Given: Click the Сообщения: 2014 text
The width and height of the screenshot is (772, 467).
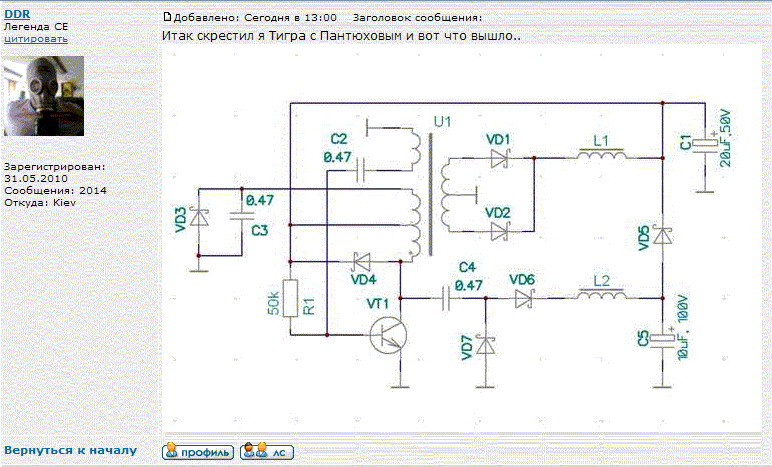Looking at the screenshot, I should [x=55, y=190].
